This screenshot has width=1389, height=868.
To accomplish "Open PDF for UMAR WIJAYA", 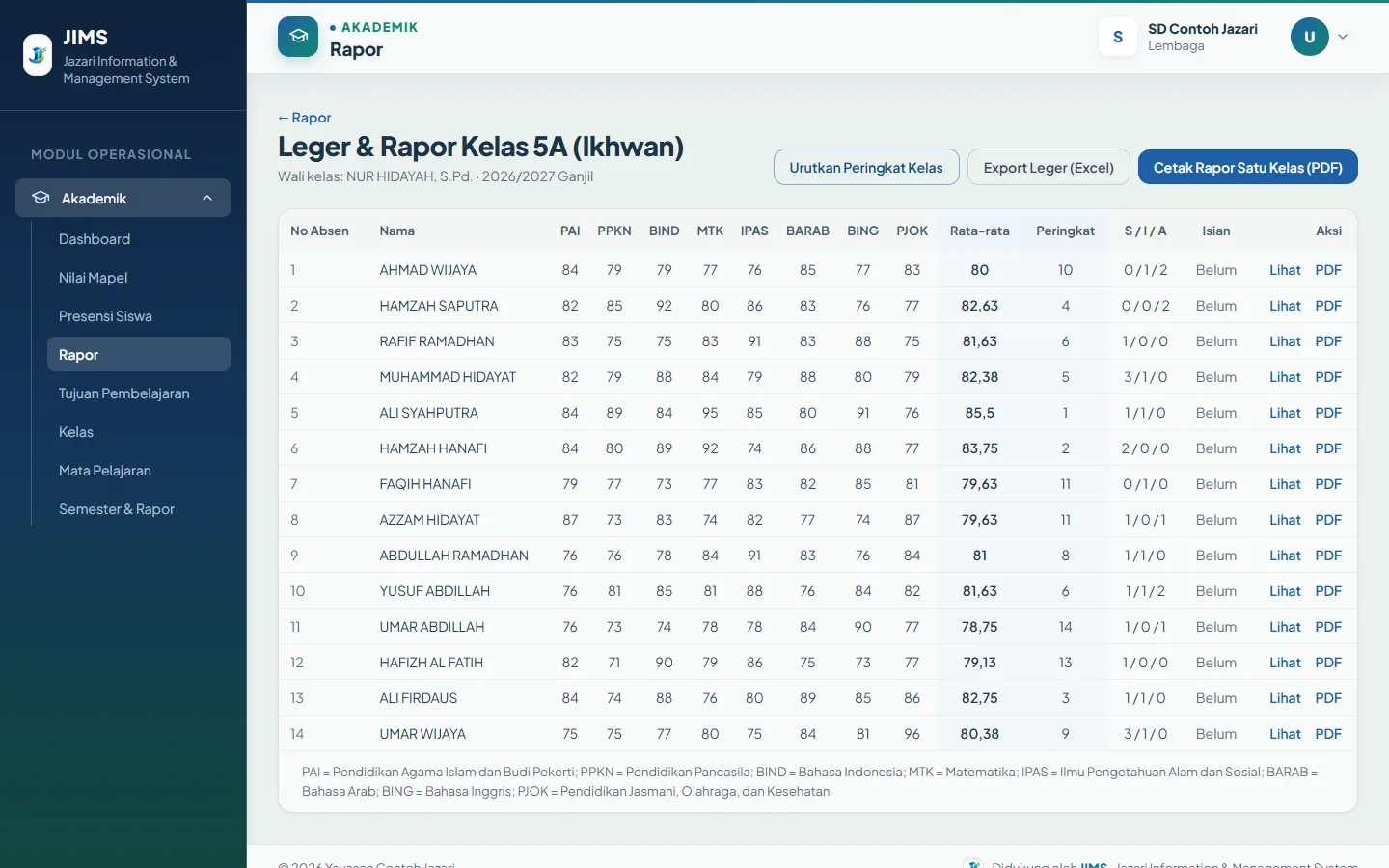I will tap(1328, 734).
